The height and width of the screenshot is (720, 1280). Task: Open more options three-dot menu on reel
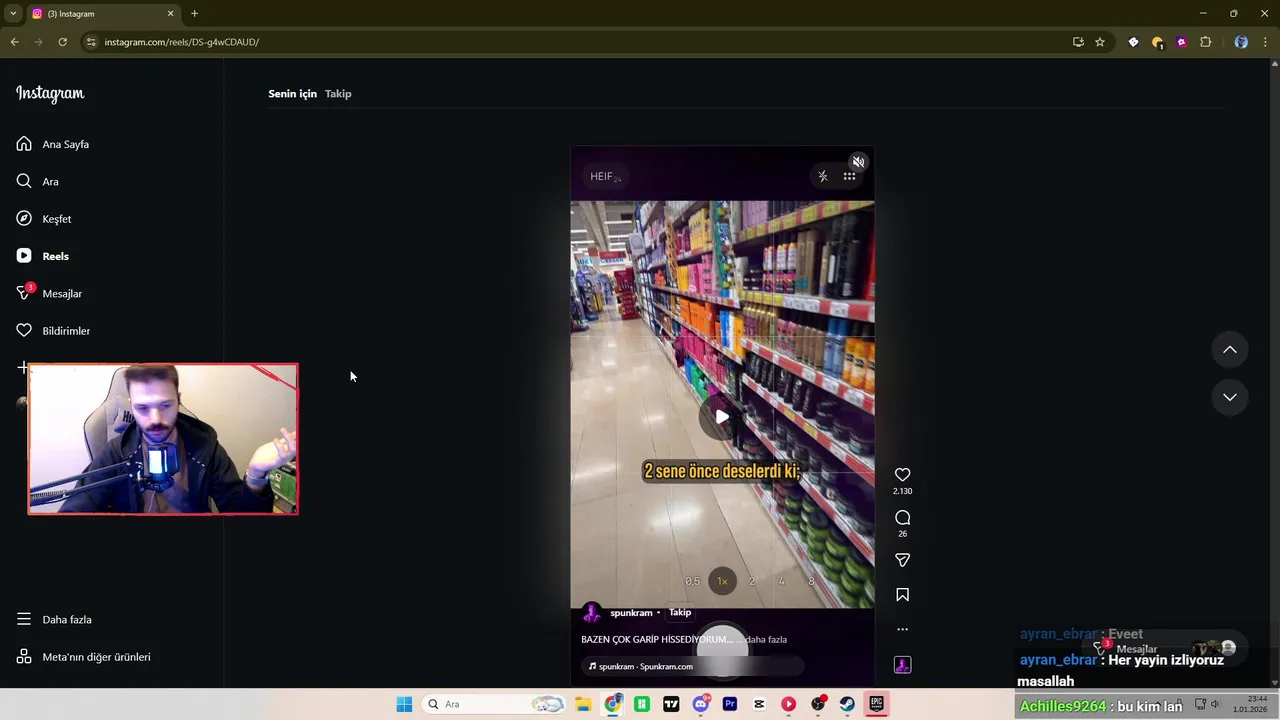[902, 629]
